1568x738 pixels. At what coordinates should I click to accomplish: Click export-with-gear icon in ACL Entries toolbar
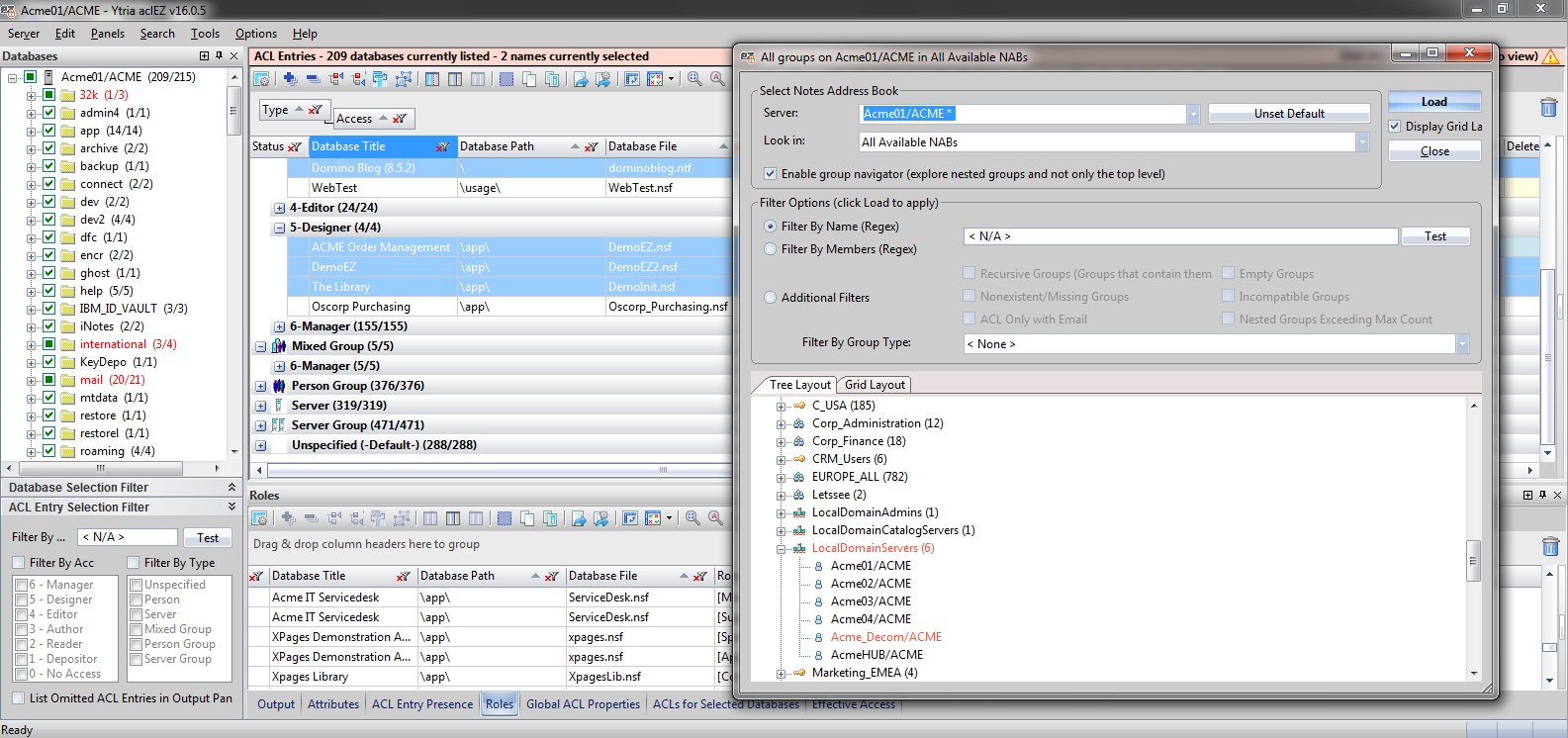602,79
